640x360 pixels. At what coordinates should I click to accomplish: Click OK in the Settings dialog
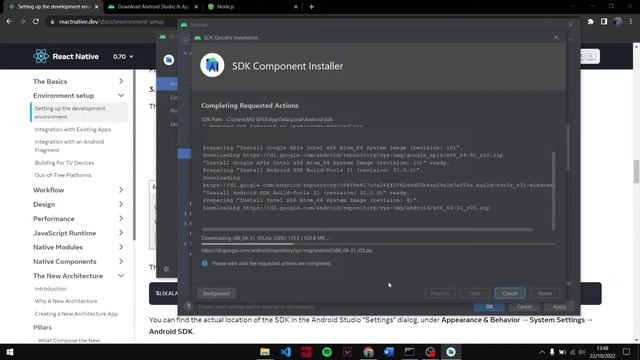489,307
